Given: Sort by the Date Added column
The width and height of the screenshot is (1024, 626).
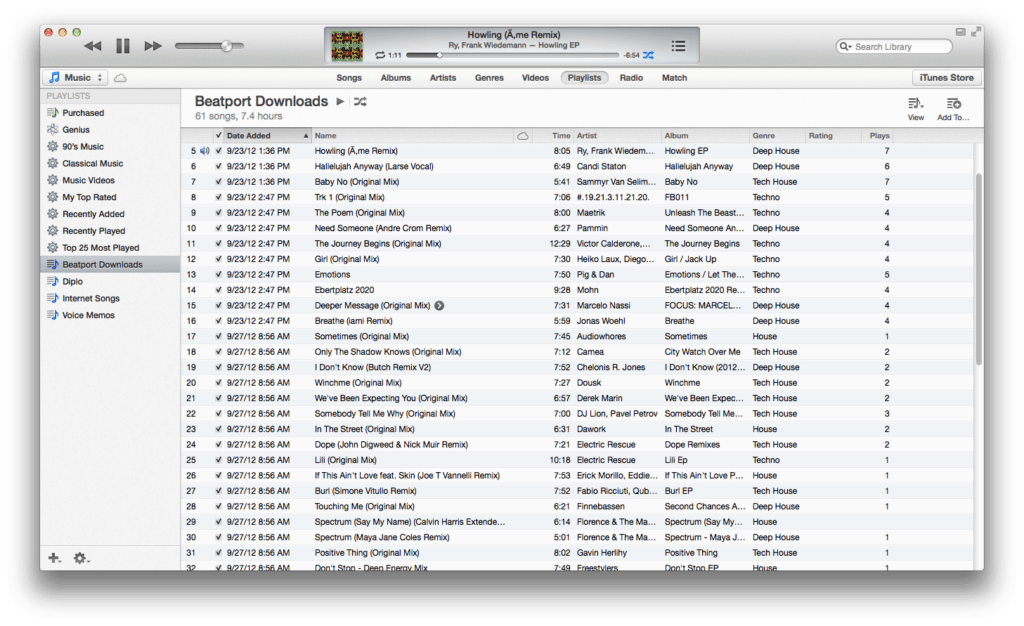Looking at the screenshot, I should 267,136.
